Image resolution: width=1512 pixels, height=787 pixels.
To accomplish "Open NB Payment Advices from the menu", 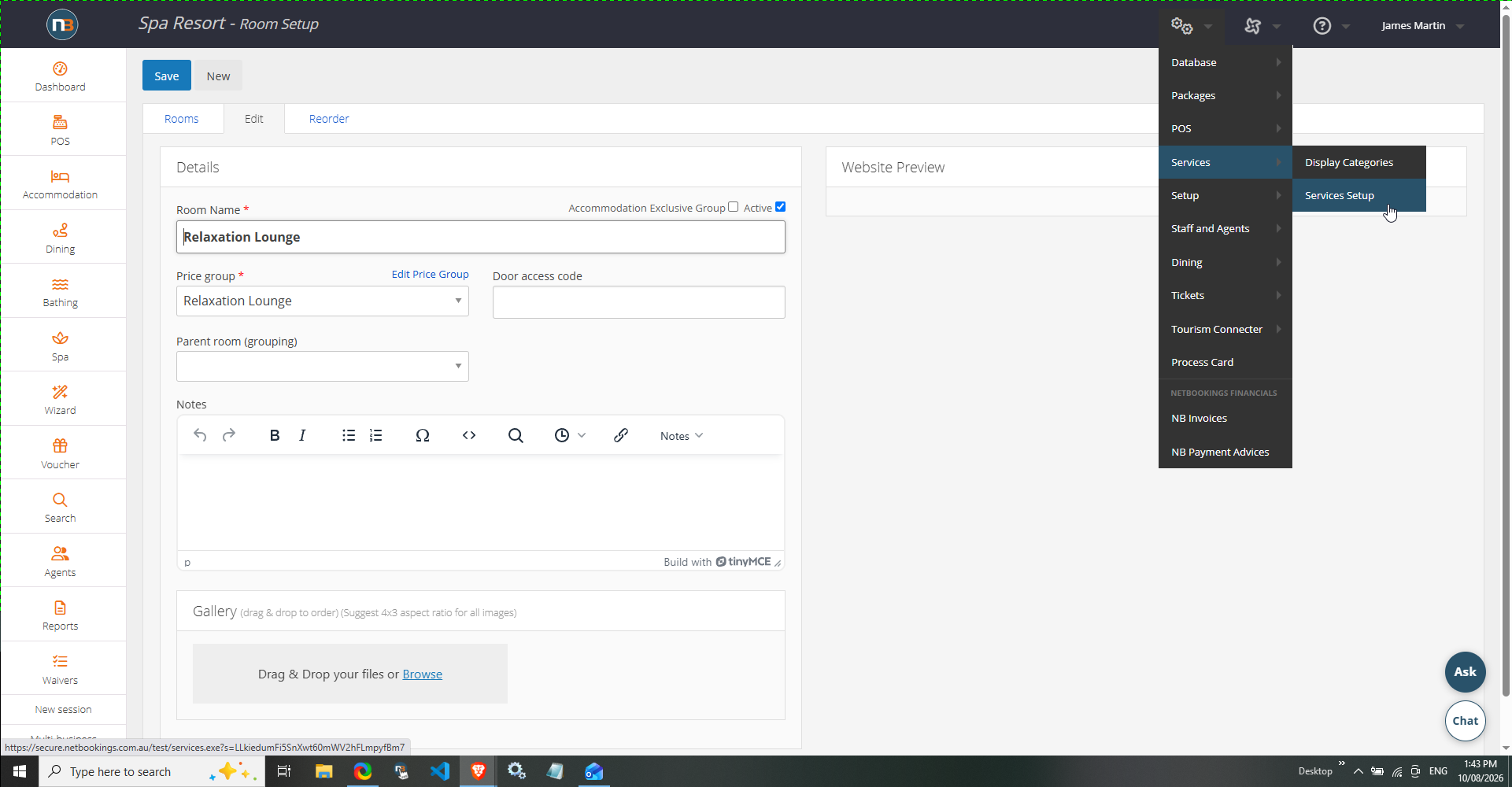I will pos(1225,452).
